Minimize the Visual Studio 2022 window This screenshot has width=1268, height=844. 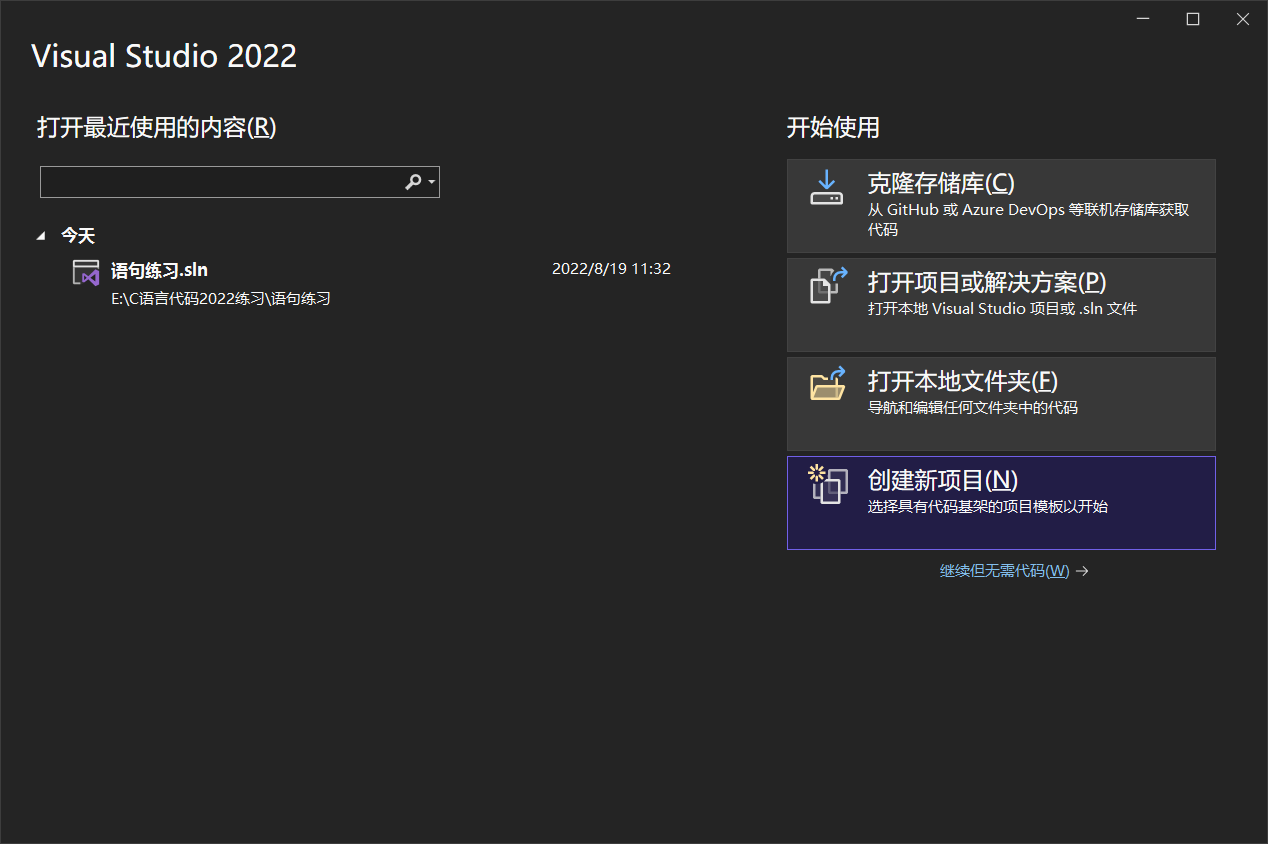[x=1143, y=19]
